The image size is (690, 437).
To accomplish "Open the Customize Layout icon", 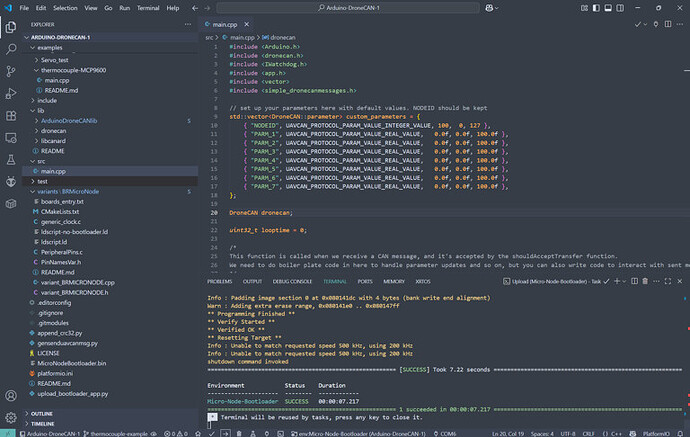I will 584,8.
